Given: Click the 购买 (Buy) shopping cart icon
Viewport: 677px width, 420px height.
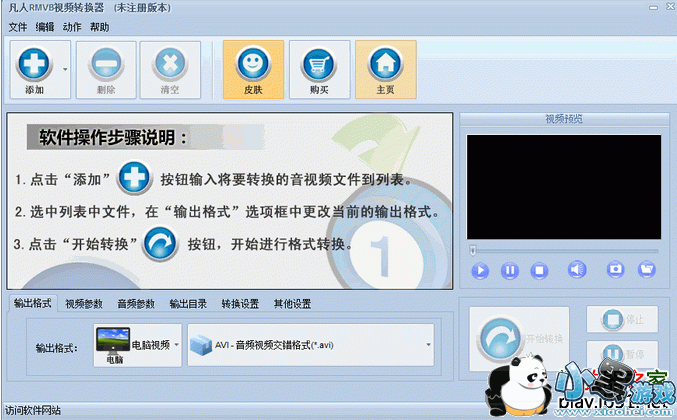Looking at the screenshot, I should pos(319,65).
